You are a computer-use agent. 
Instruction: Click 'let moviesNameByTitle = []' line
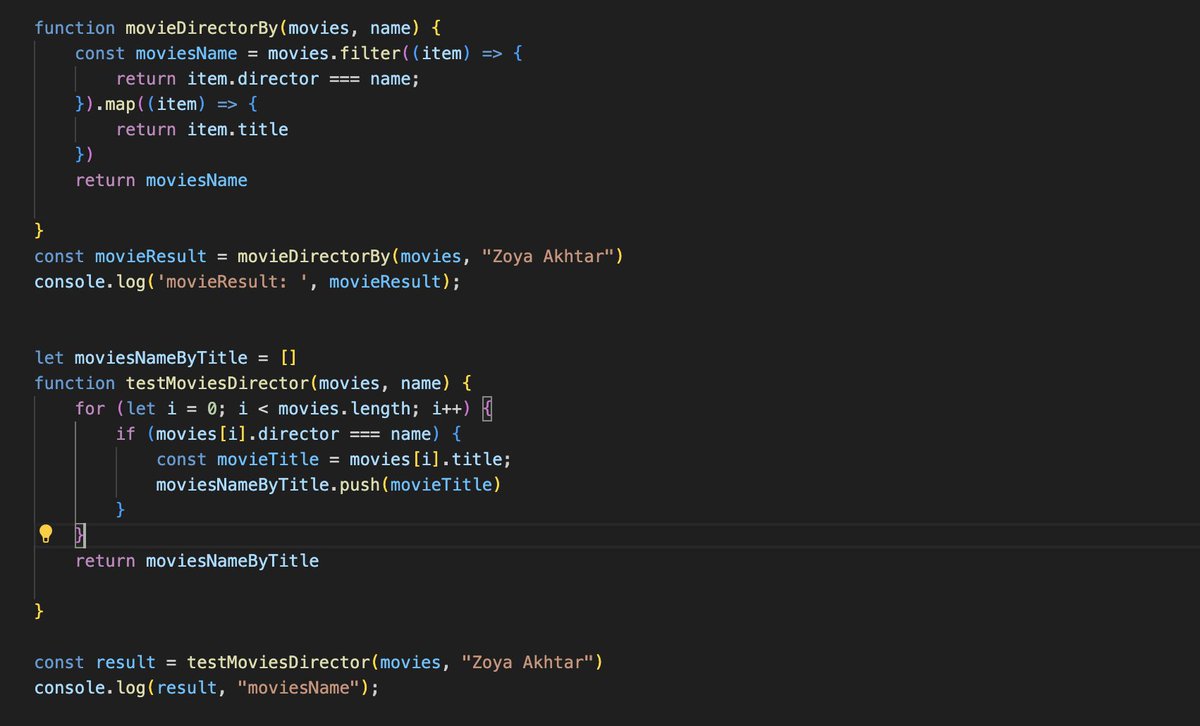(166, 357)
